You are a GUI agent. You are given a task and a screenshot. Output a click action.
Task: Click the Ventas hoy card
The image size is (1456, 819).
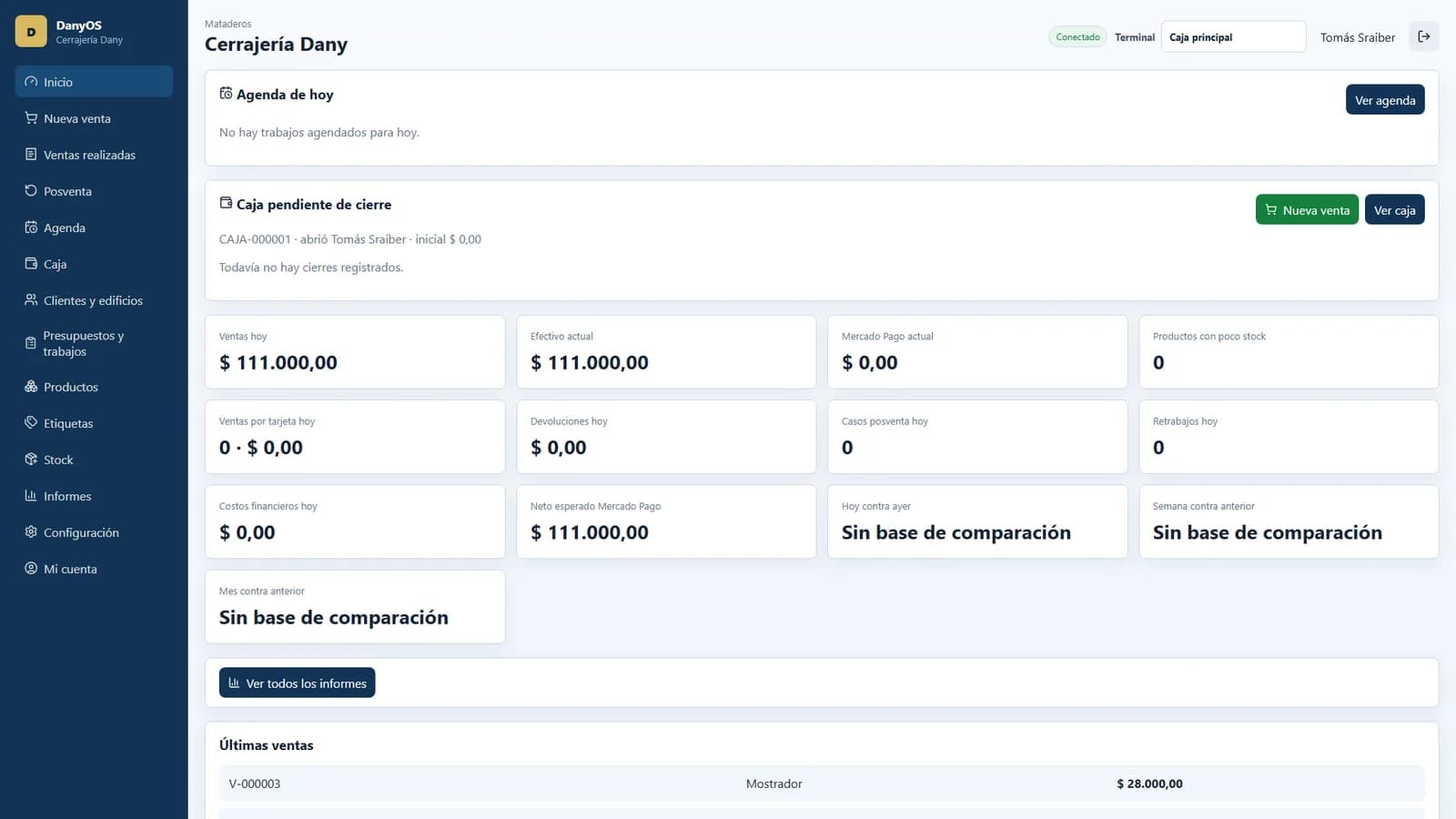[x=355, y=352]
